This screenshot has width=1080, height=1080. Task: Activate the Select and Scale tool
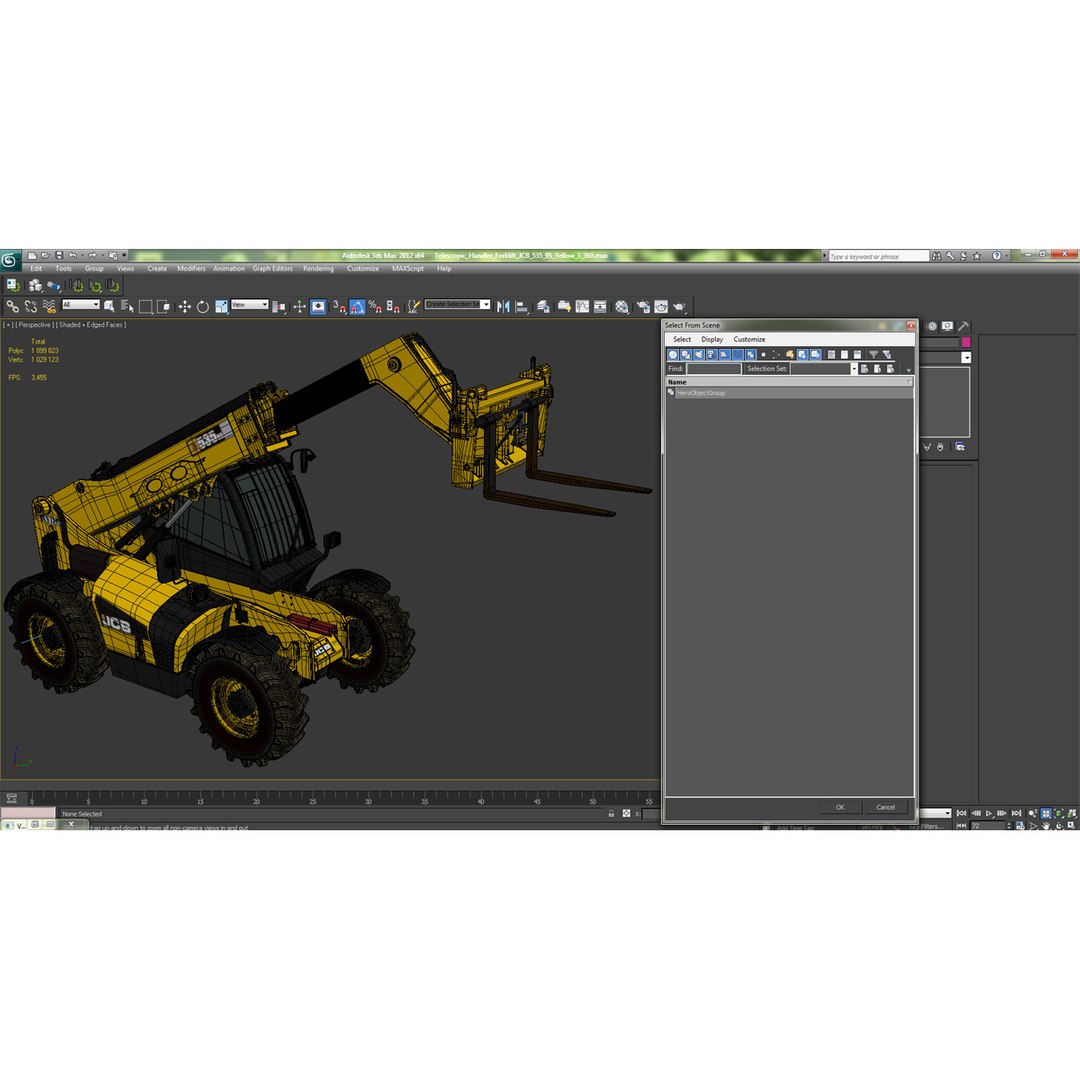tap(221, 307)
